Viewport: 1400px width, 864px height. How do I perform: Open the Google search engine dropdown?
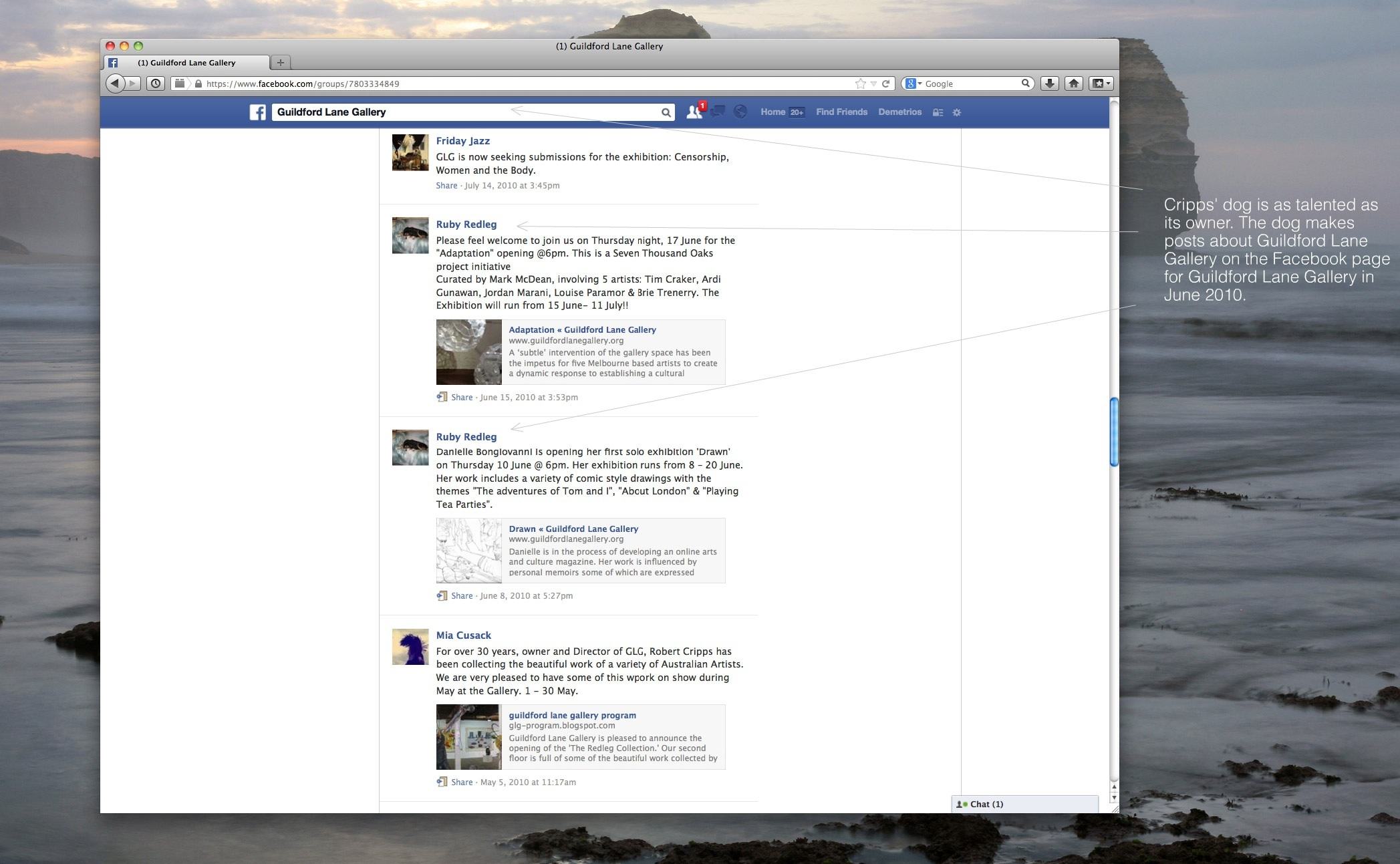point(914,84)
